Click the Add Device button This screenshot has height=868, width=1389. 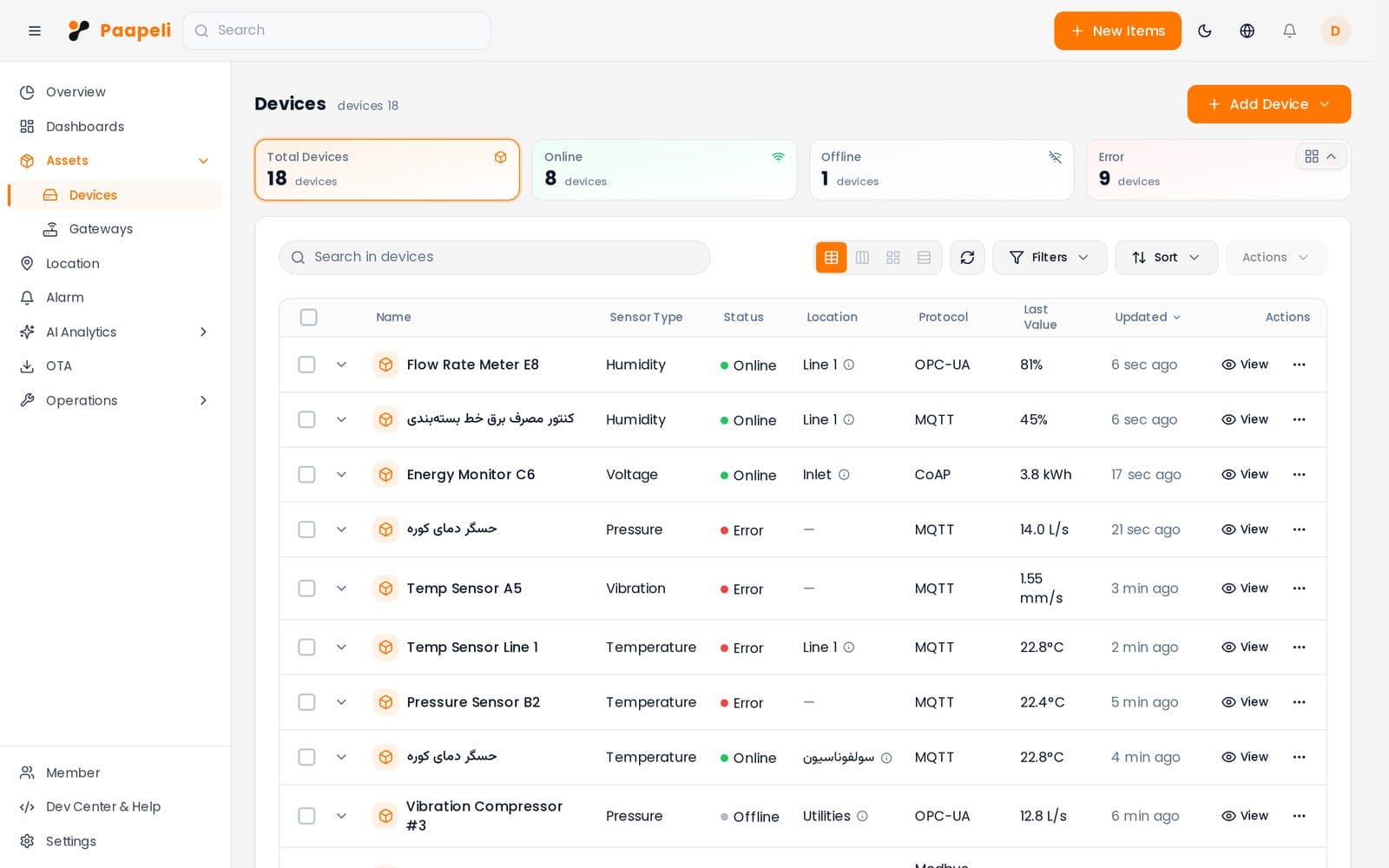1268,104
